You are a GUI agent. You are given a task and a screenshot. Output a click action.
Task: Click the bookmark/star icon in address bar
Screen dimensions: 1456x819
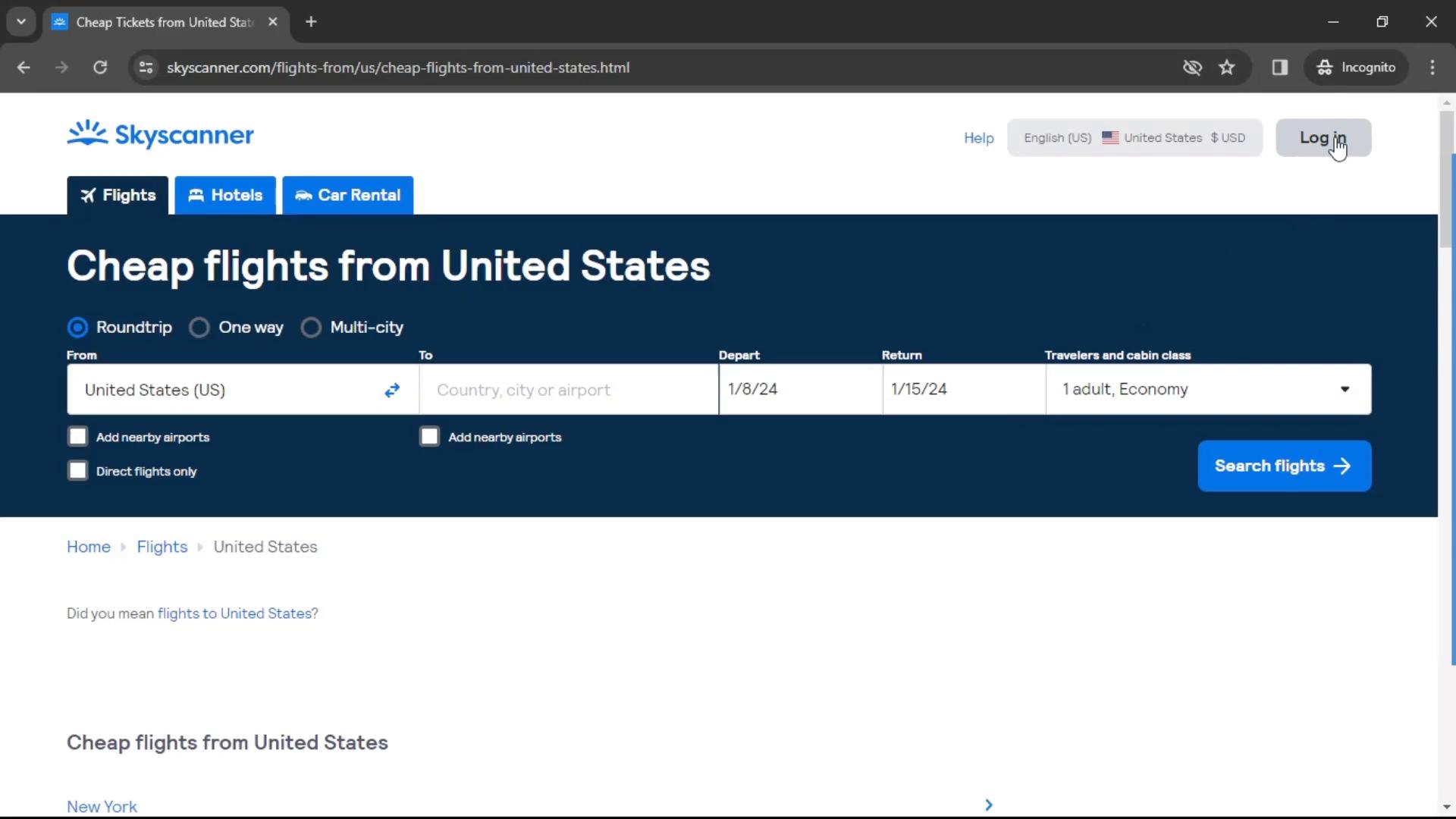tap(1226, 67)
